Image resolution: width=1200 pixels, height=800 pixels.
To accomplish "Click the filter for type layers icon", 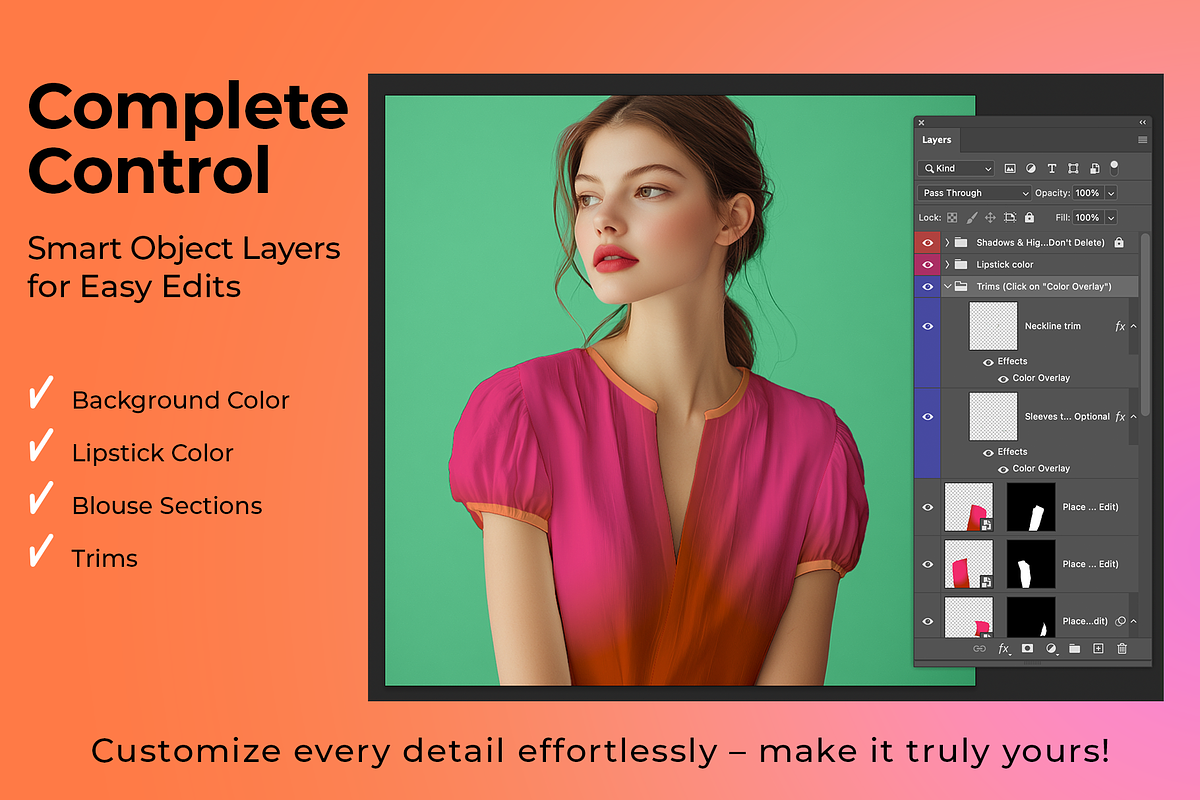I will pyautogui.click(x=1052, y=169).
